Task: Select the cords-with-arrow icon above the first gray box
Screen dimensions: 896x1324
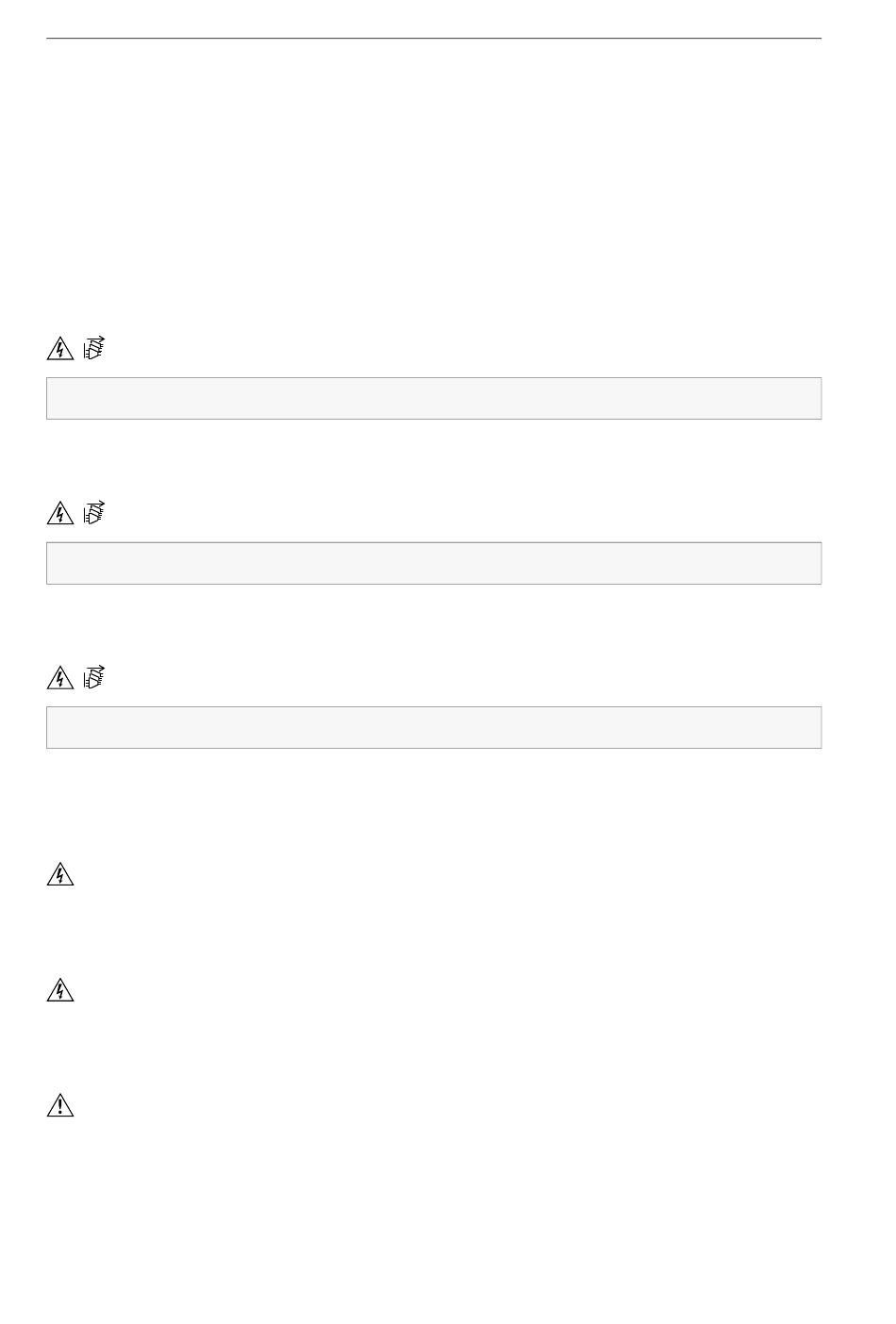Action: [94, 348]
